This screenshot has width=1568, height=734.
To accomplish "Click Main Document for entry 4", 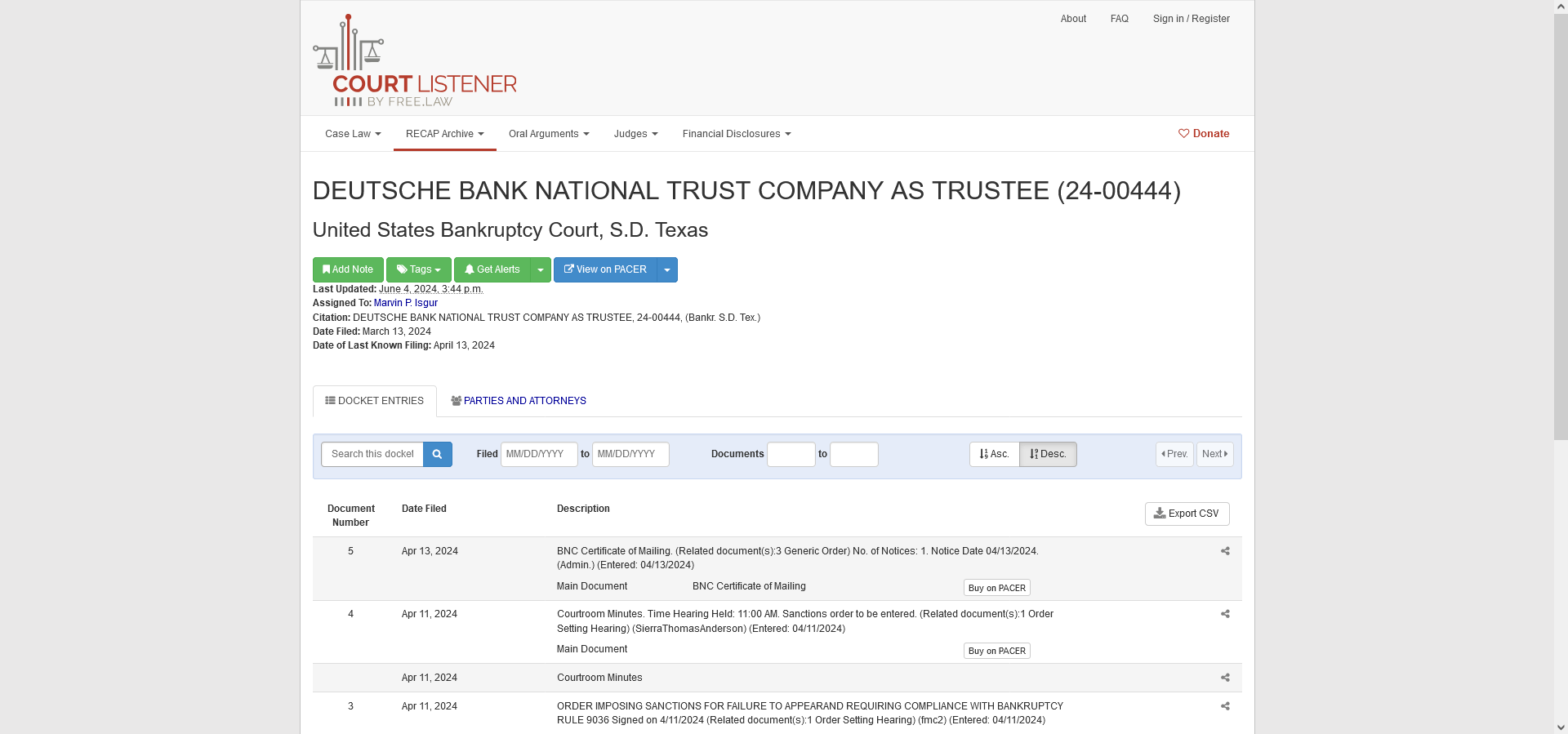I will [592, 649].
